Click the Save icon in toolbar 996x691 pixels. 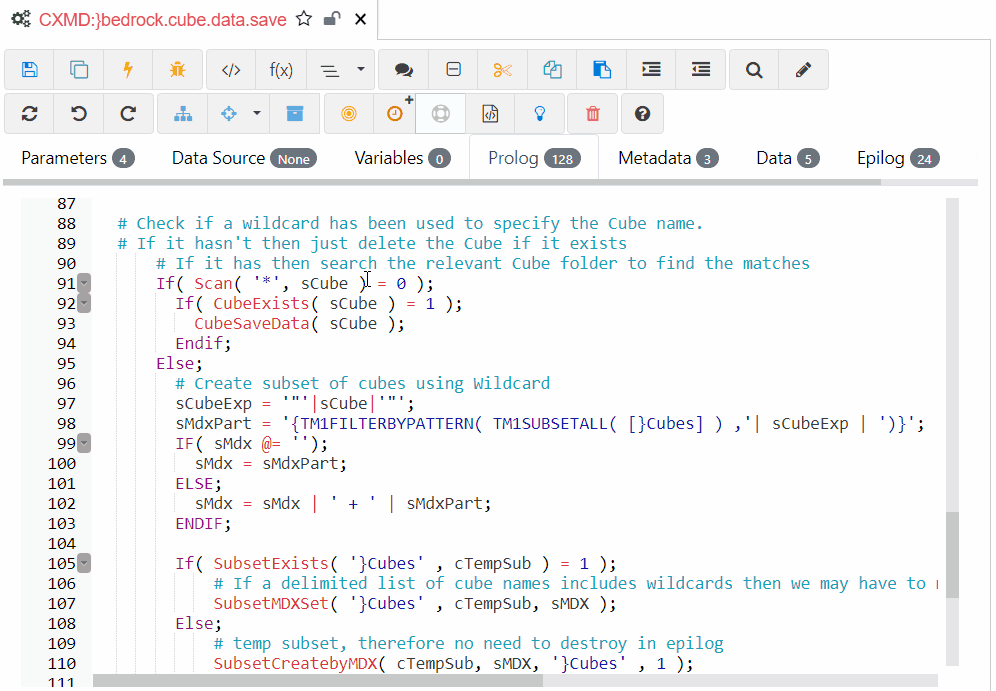pos(30,70)
